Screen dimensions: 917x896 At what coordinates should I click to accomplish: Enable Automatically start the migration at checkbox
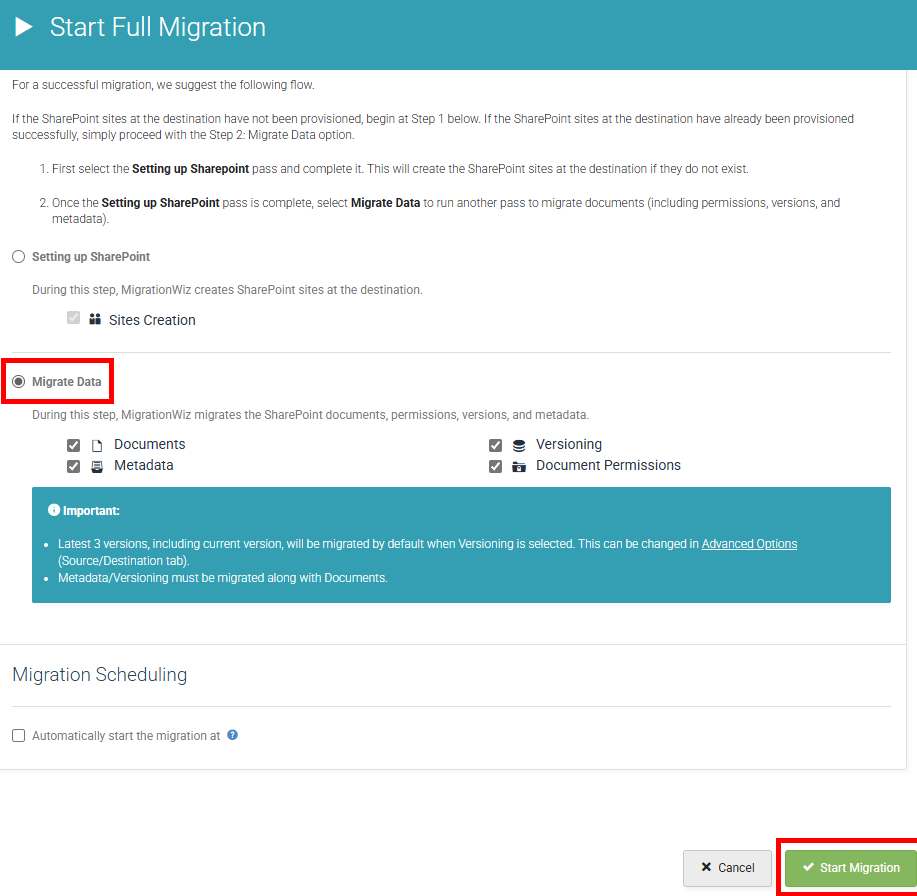click(x=19, y=736)
